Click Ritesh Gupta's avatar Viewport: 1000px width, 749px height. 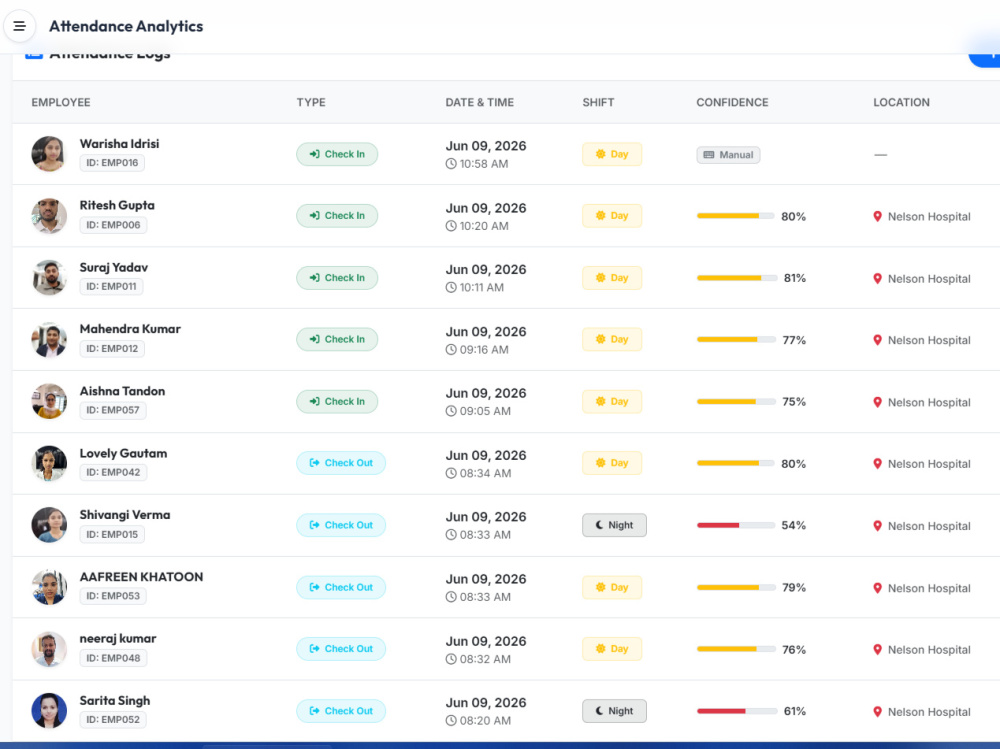click(x=49, y=216)
